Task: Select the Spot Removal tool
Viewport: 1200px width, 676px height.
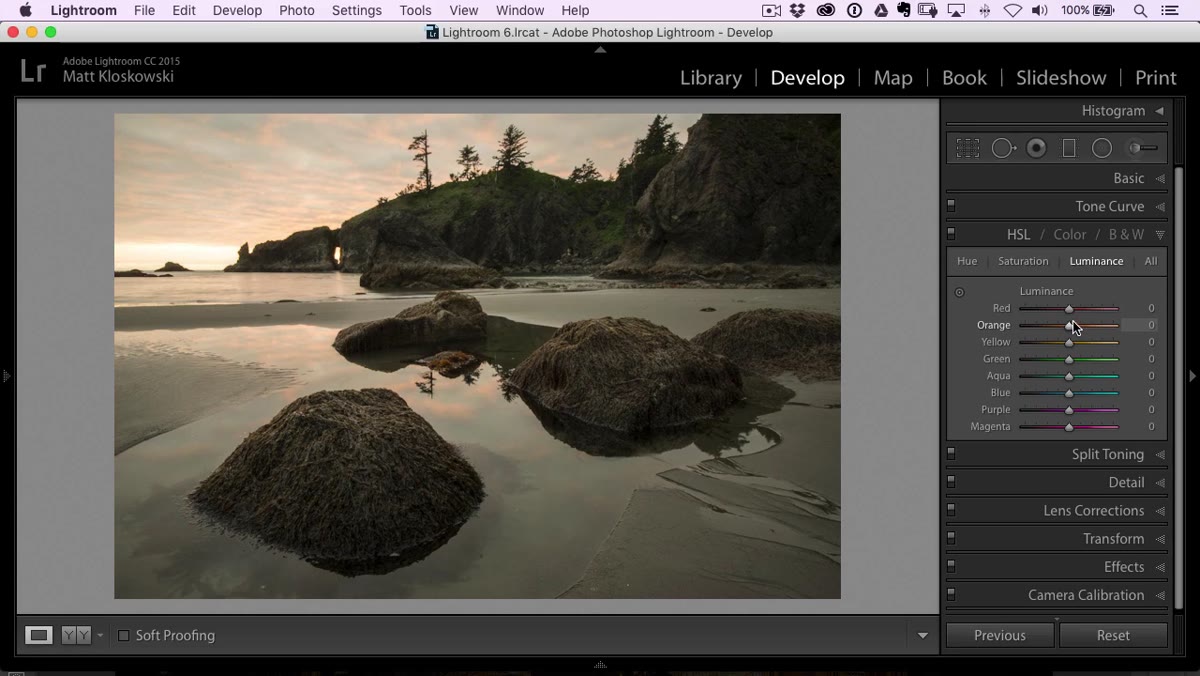Action: (x=1003, y=148)
